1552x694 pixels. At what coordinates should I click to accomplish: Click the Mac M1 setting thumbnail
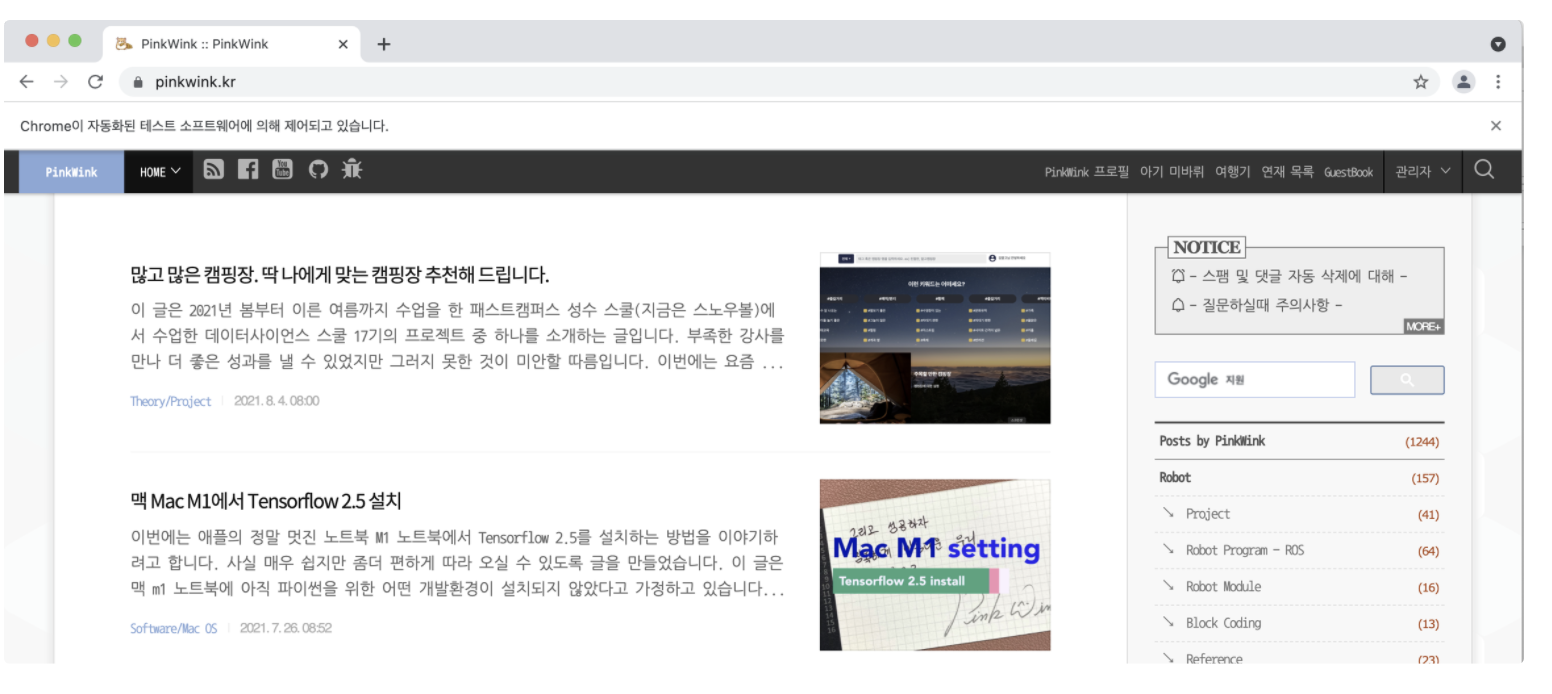[x=935, y=565]
